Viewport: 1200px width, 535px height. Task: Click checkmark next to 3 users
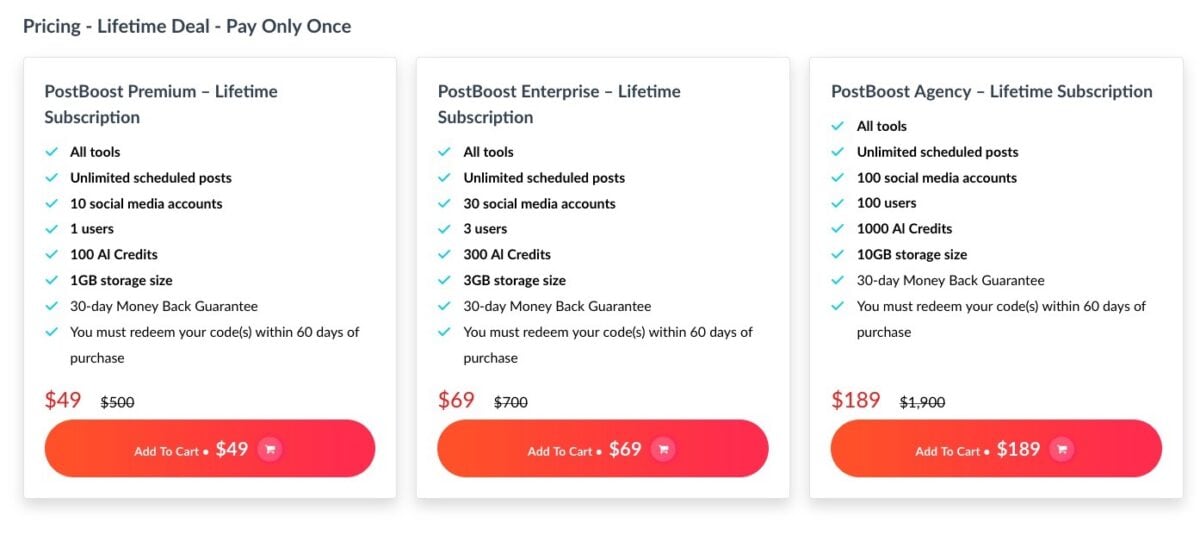[x=445, y=229]
